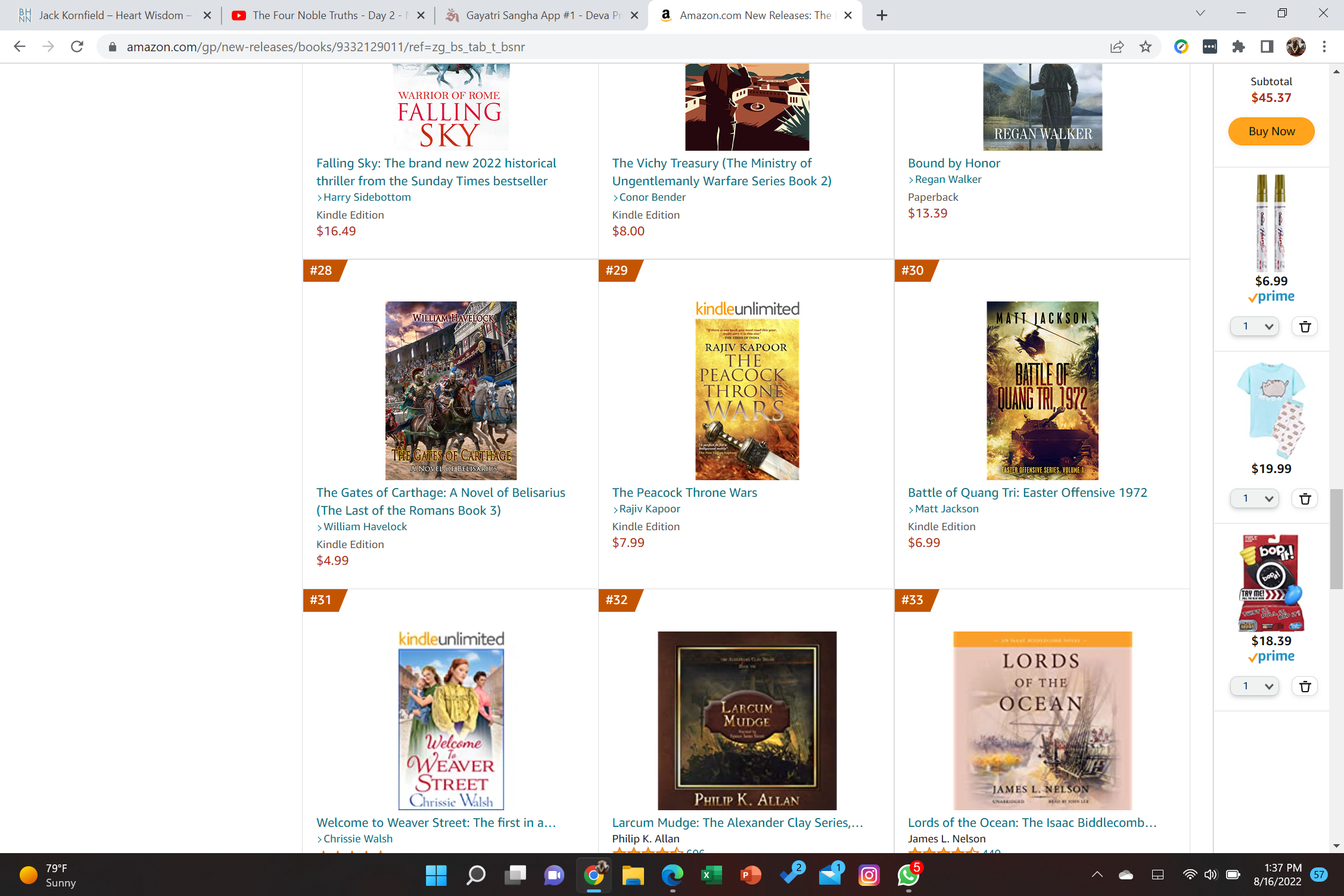Open quantity dropdown for $6.99 paint pens
This screenshot has width=1344, height=896.
click(1255, 326)
